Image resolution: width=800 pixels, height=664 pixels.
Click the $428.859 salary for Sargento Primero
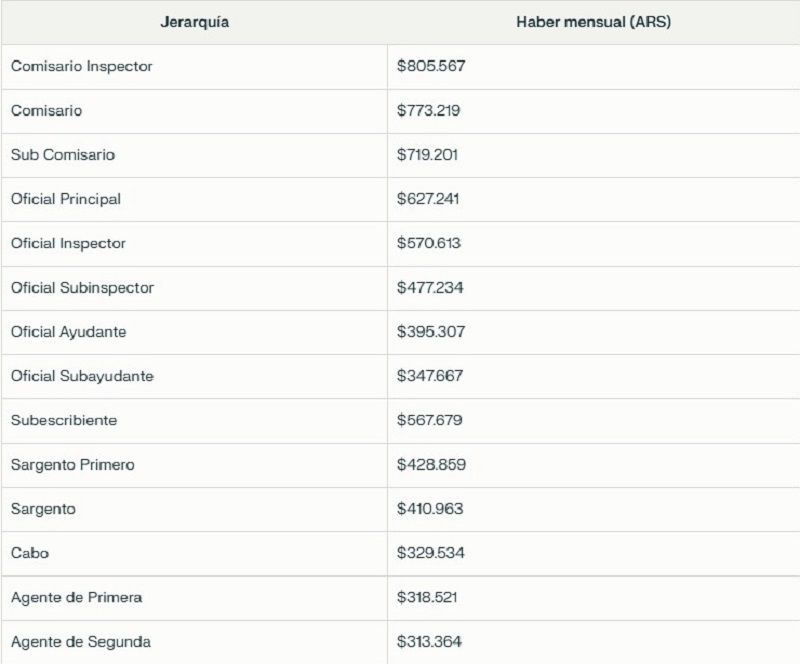(x=431, y=465)
